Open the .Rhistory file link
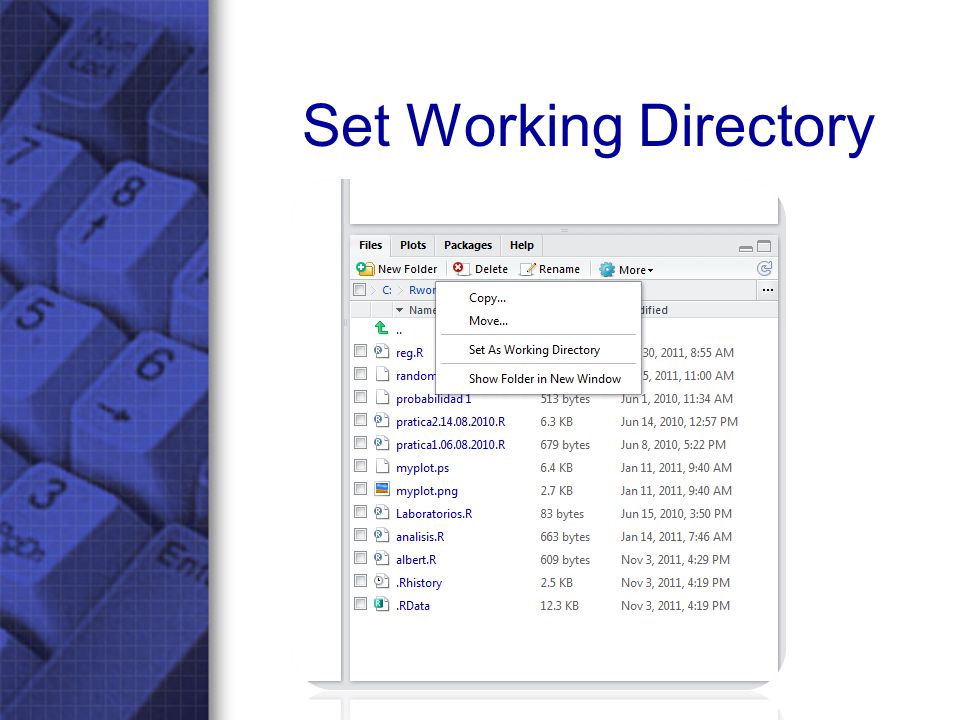This screenshot has width=960, height=720. (419, 583)
